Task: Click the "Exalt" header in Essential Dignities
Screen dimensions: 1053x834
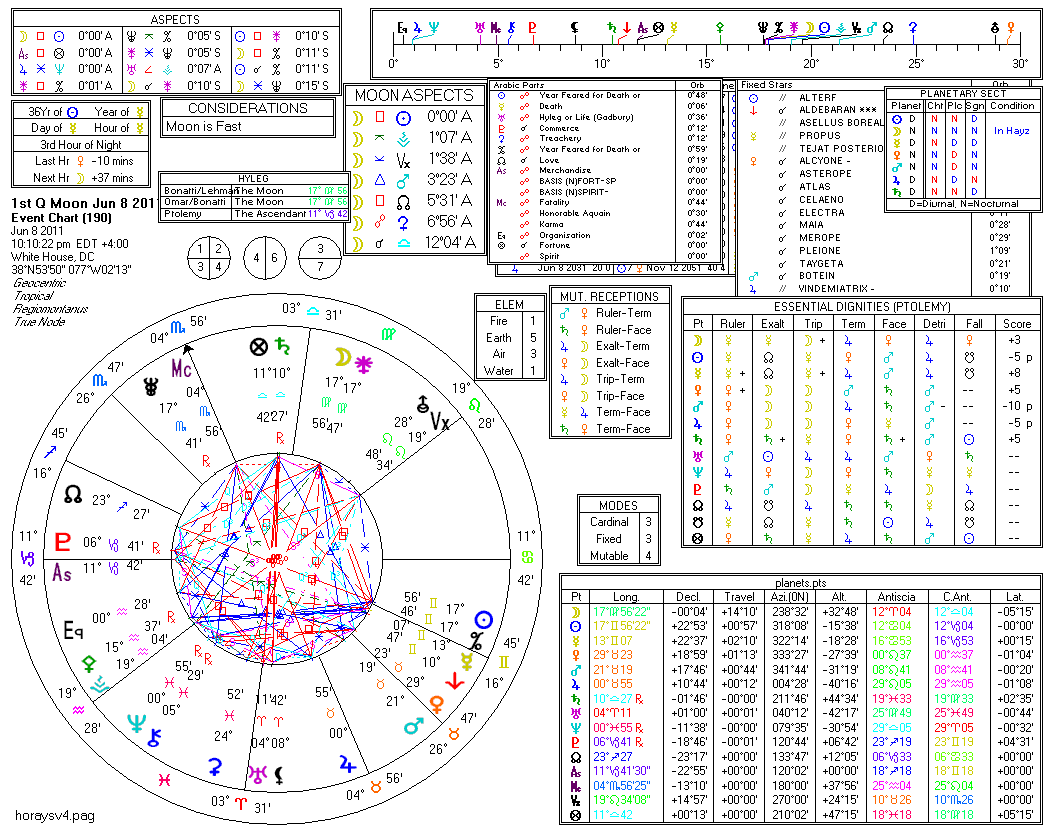Action: pyautogui.click(x=772, y=324)
